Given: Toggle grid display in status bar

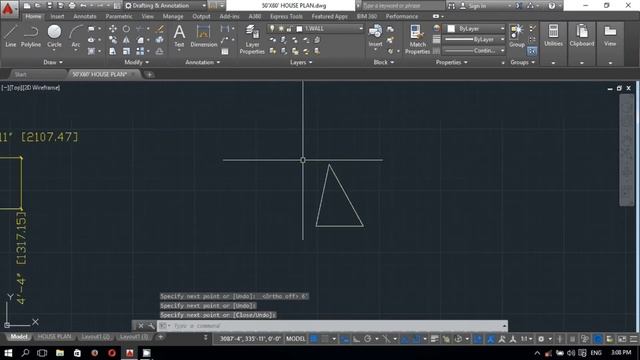Looking at the screenshot, I should [314, 339].
